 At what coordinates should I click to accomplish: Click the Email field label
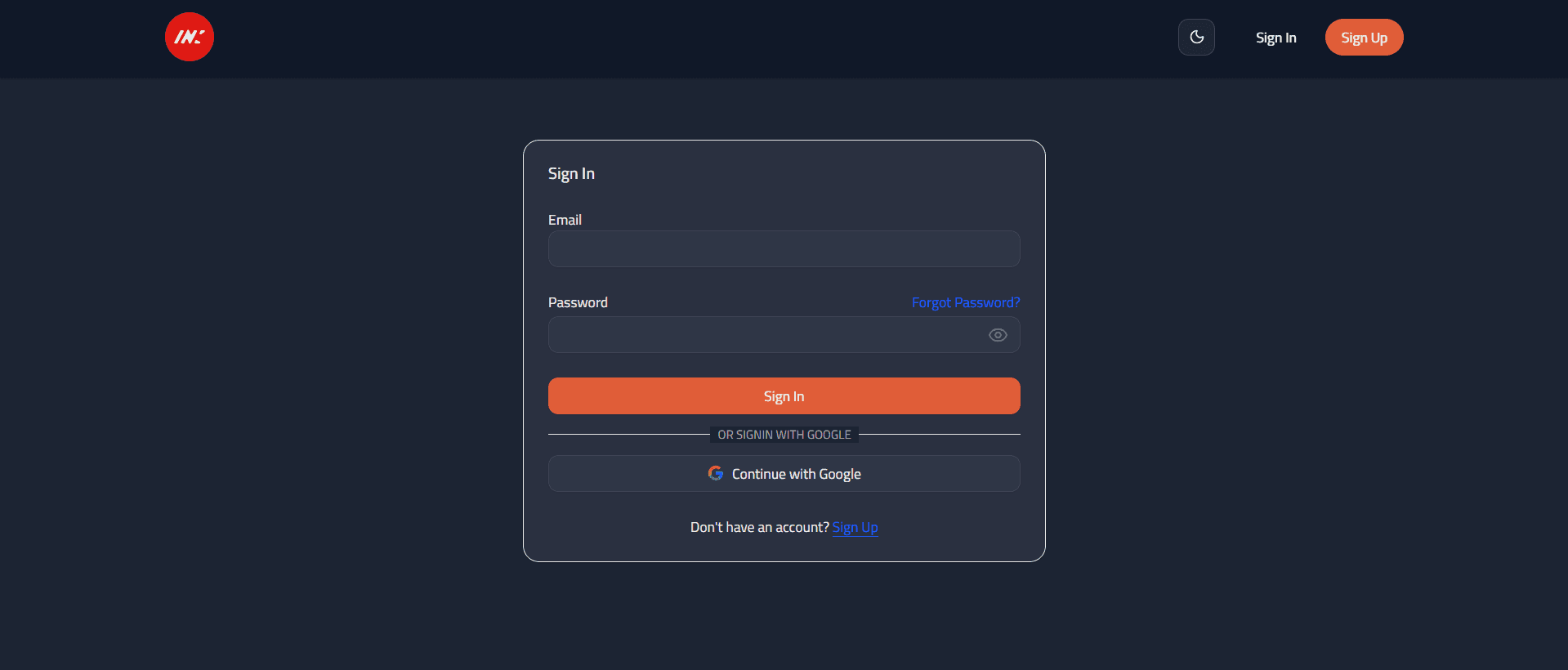pos(565,220)
